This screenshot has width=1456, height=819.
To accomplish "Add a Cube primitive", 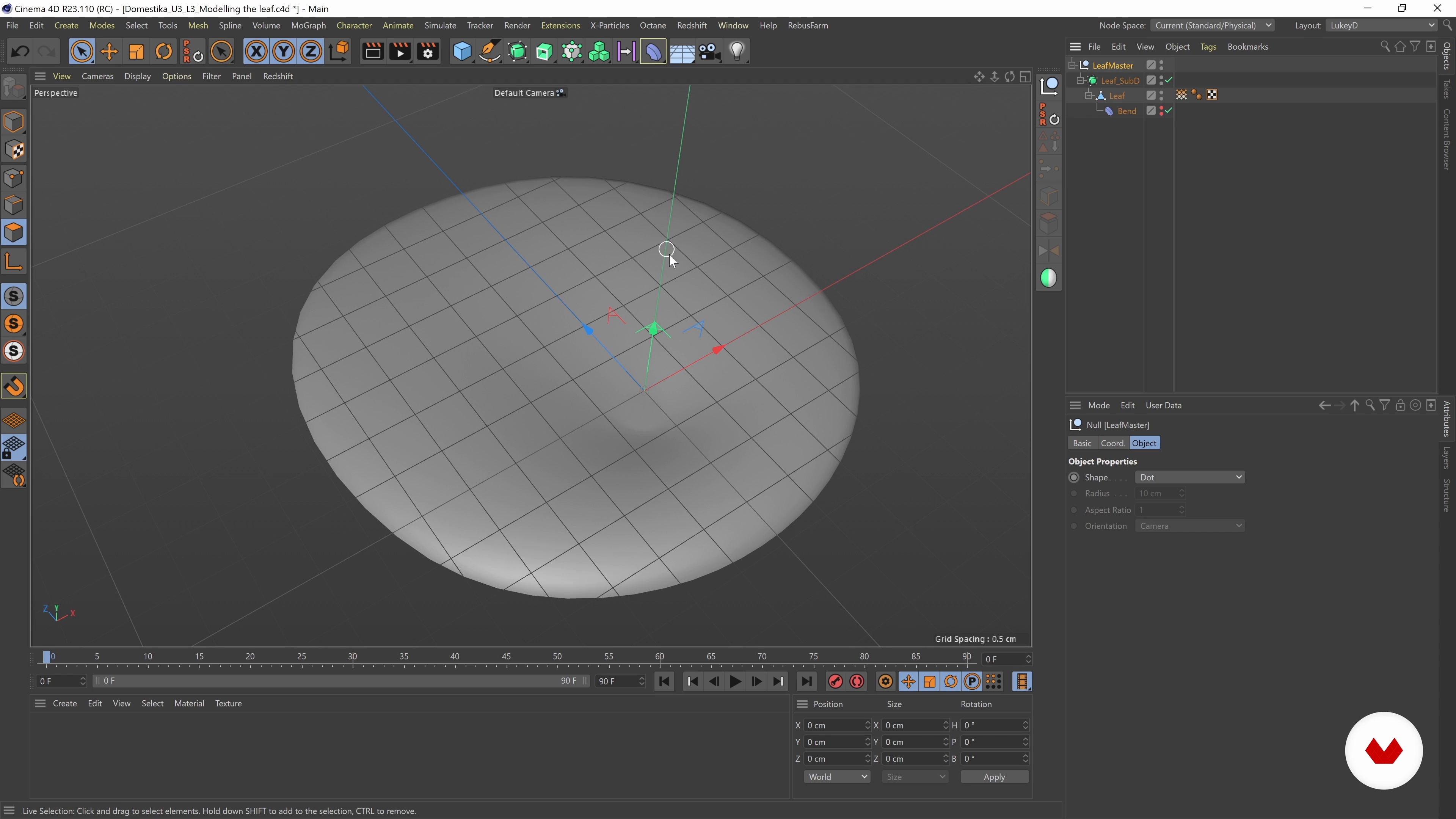I will pos(462,52).
